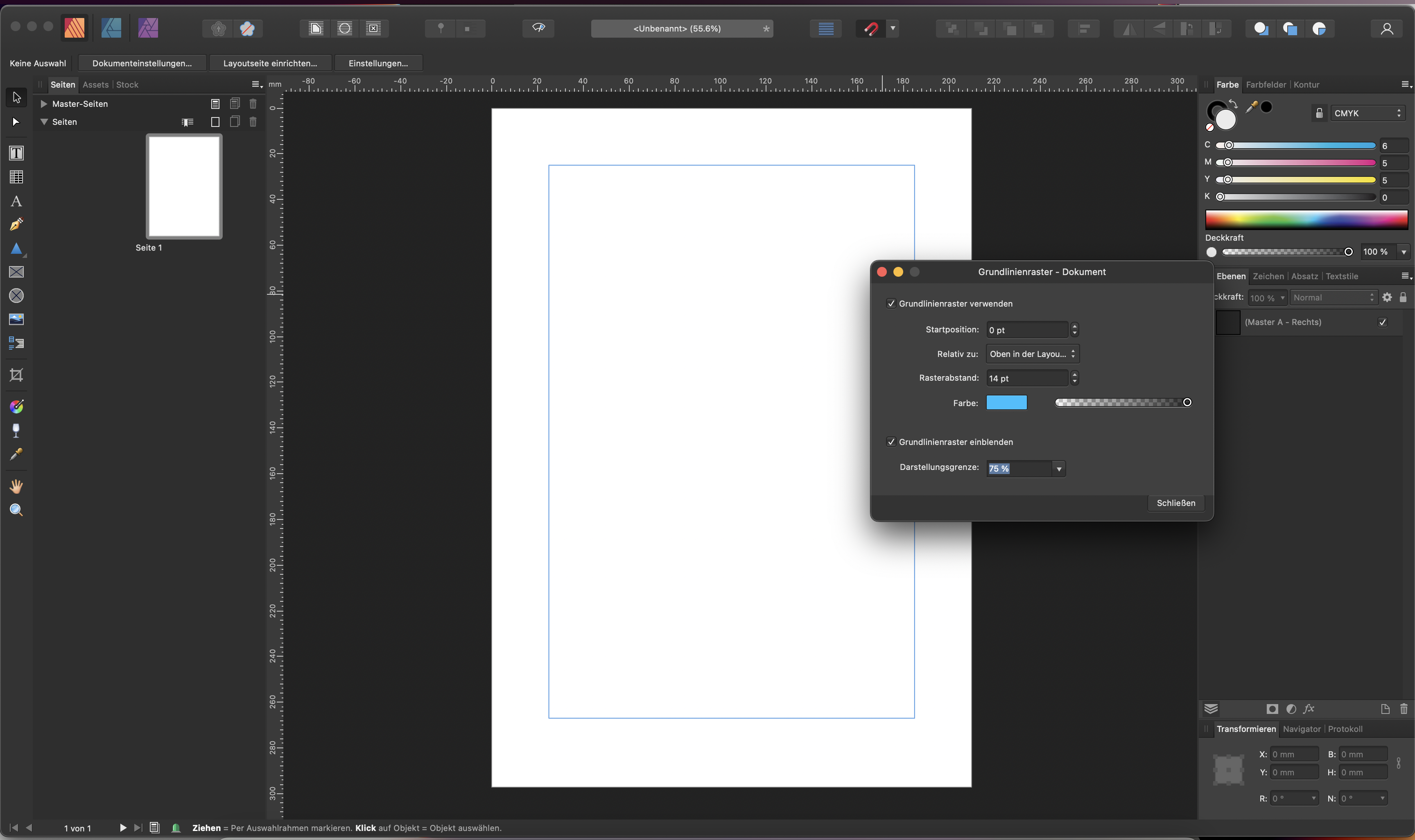Viewport: 1415px width, 840px height.
Task: Toggle layer lock in Ebenen panel
Action: tap(1403, 297)
